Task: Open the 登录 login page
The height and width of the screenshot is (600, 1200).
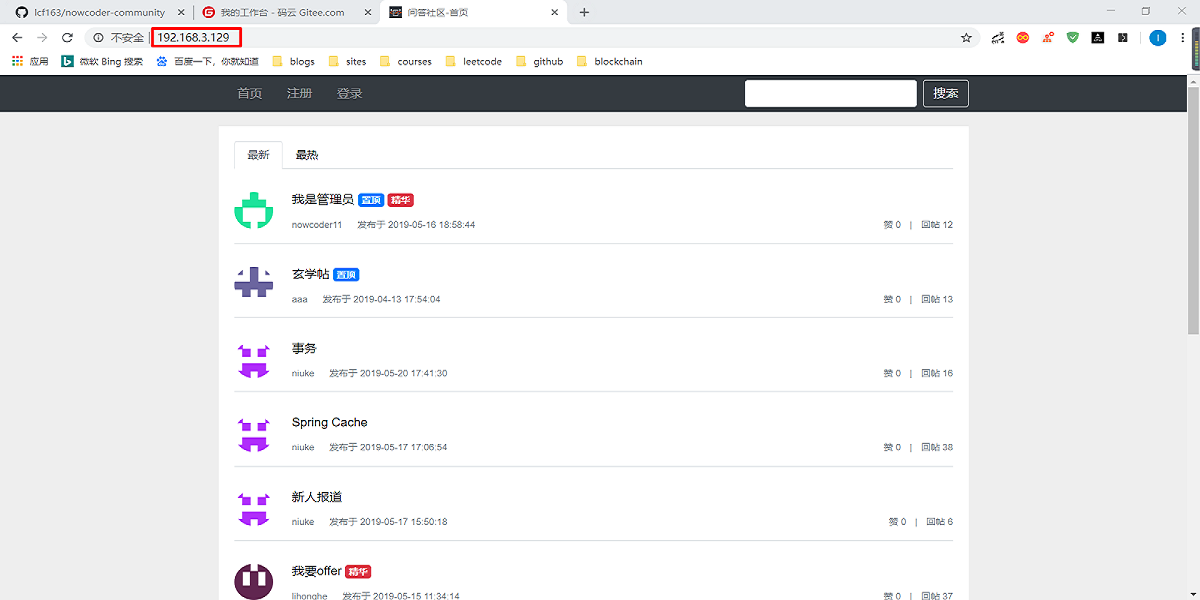Action: (x=349, y=93)
